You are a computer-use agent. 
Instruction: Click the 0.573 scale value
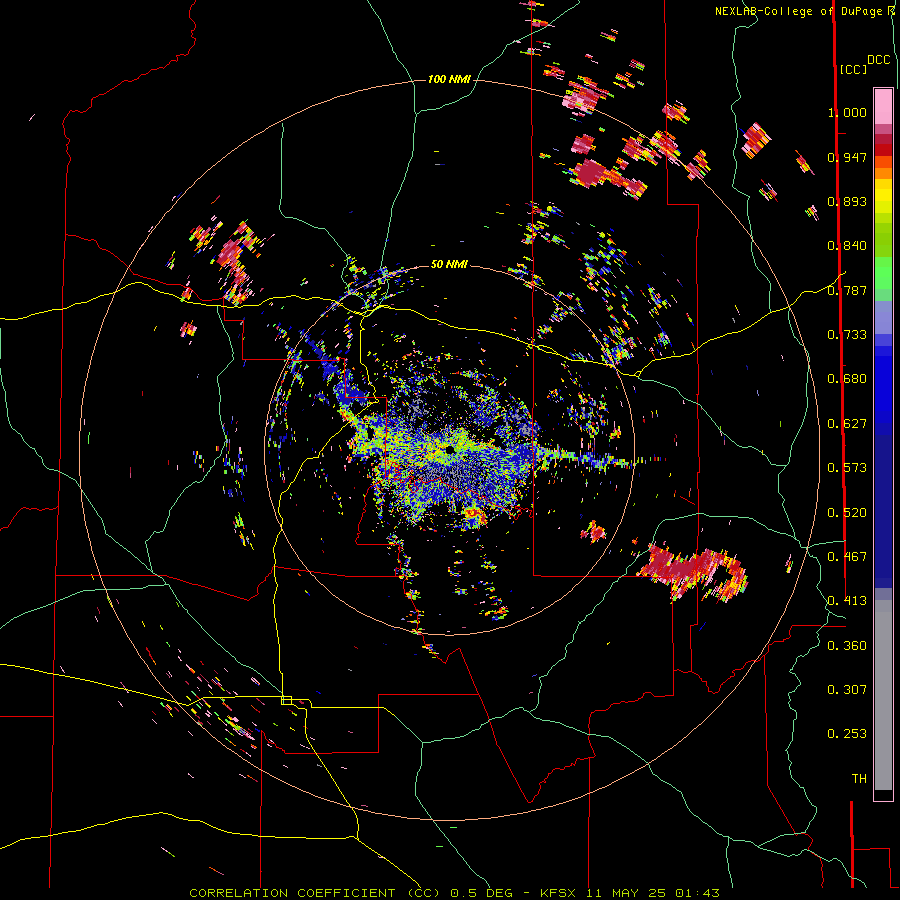pyautogui.click(x=847, y=468)
